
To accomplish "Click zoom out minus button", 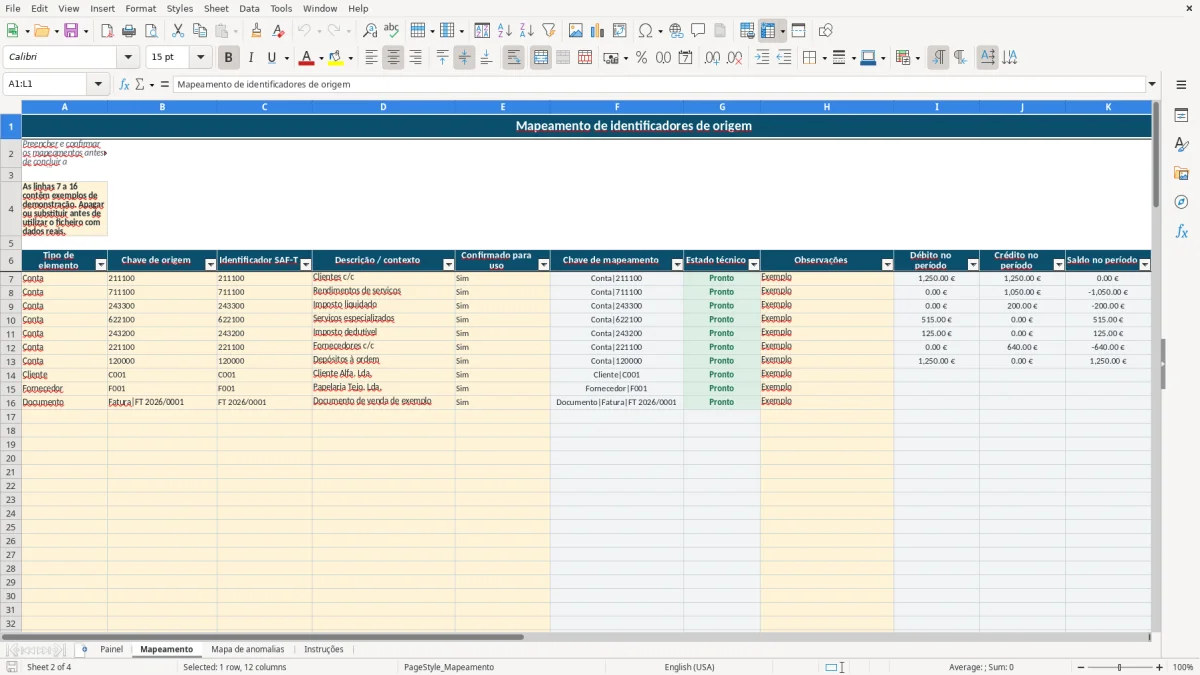I will pyautogui.click(x=1080, y=667).
